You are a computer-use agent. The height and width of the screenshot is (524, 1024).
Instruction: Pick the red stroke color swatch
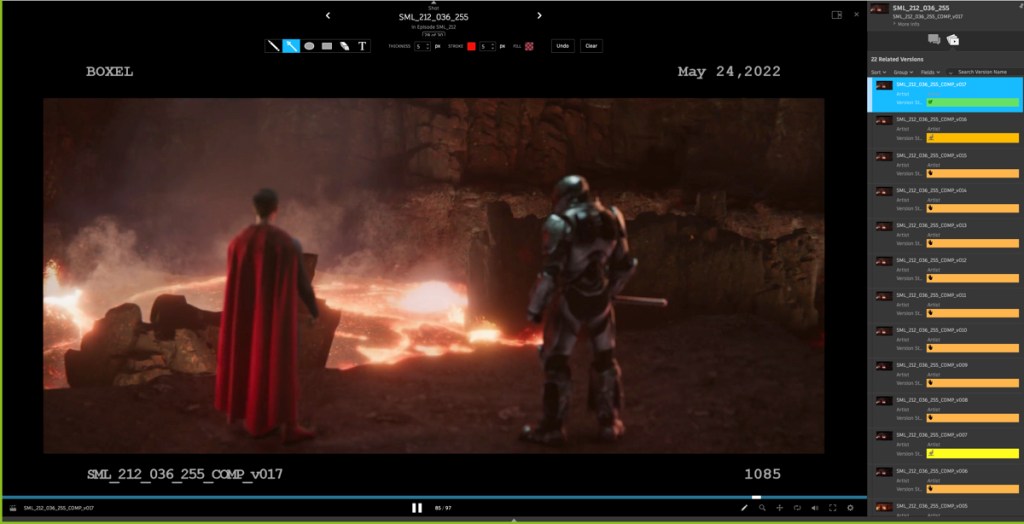tap(471, 46)
